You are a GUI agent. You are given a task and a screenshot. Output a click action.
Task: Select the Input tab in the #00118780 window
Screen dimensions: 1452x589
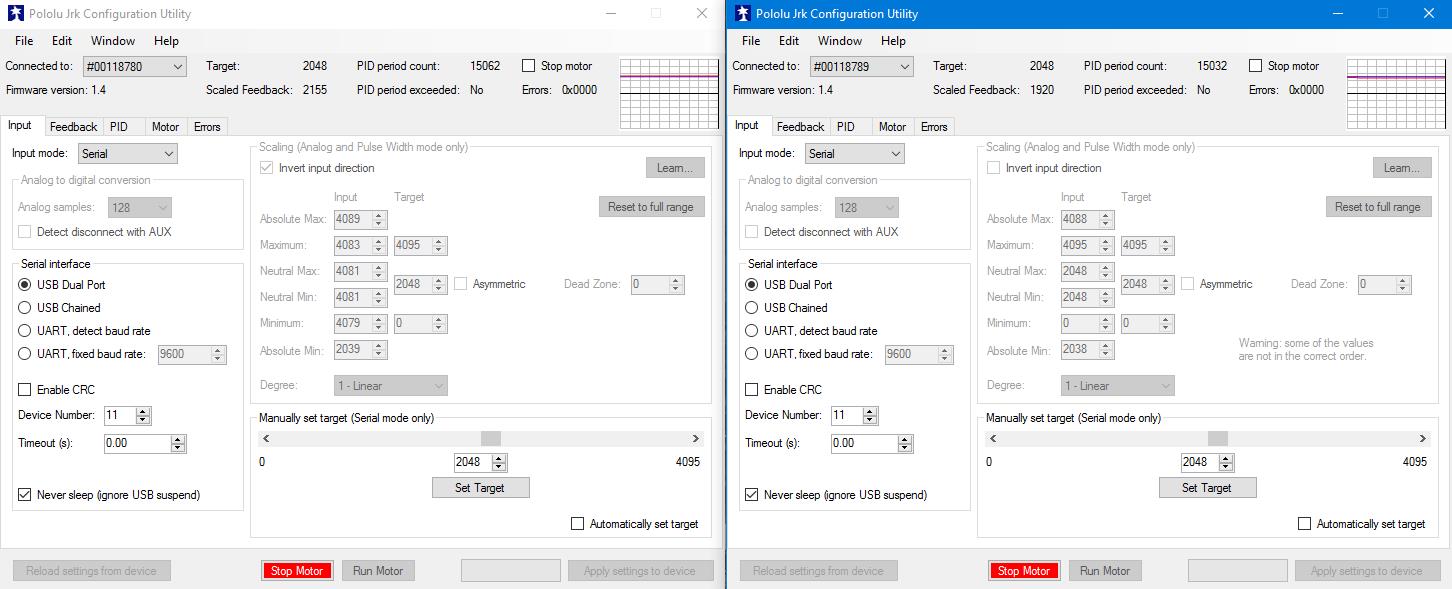(20, 126)
